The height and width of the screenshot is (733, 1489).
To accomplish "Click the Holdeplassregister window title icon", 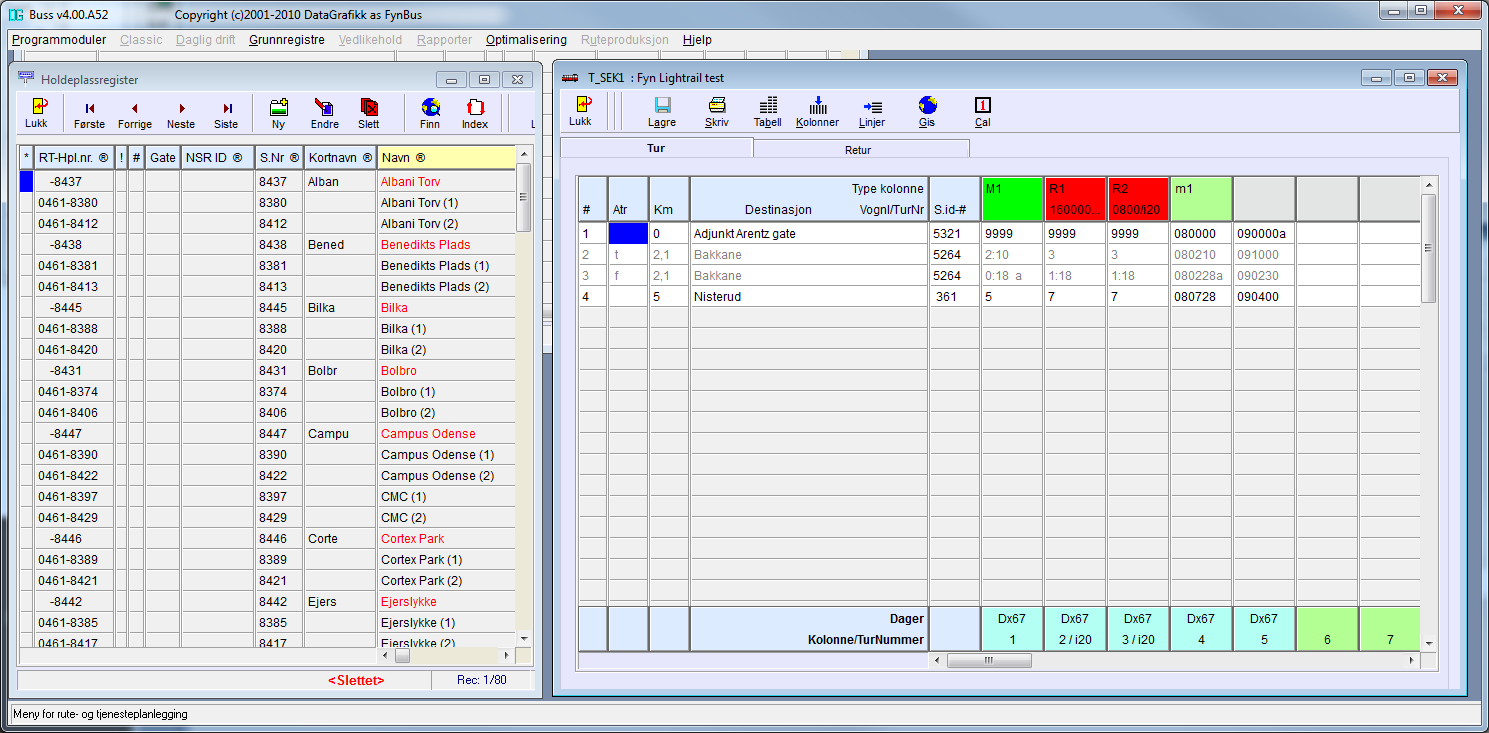I will tap(26, 78).
